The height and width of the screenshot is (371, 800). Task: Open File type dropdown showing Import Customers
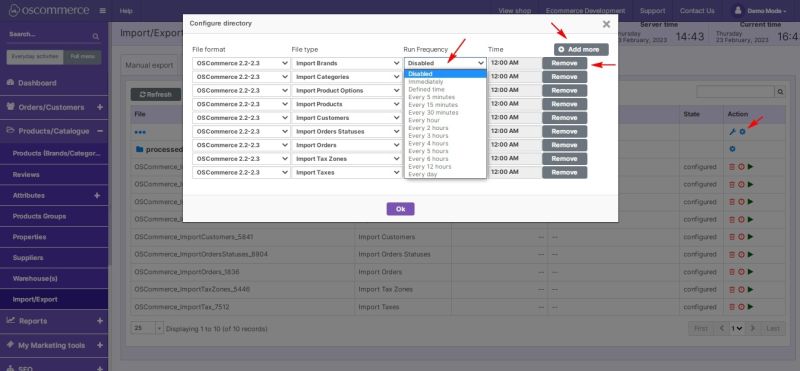[x=346, y=118]
